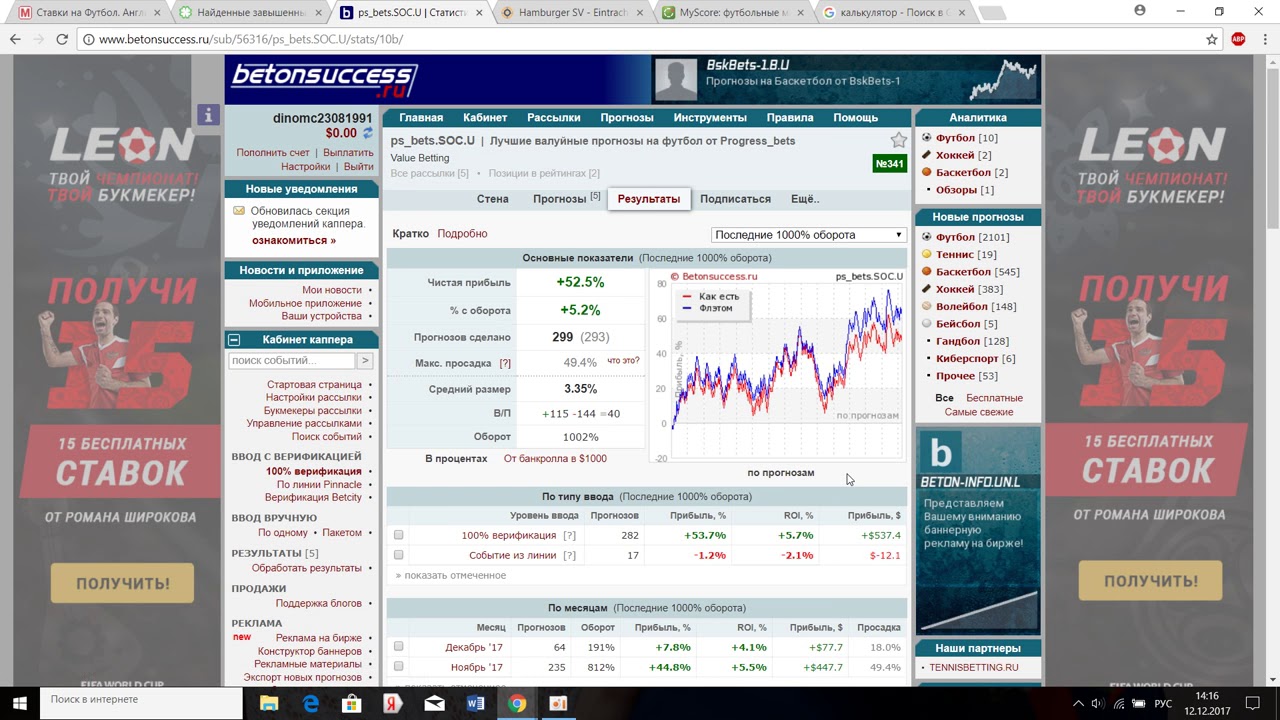The height and width of the screenshot is (720, 1280).
Task: Click the Волейбол icon in Новые прогнозы
Action: click(927, 306)
